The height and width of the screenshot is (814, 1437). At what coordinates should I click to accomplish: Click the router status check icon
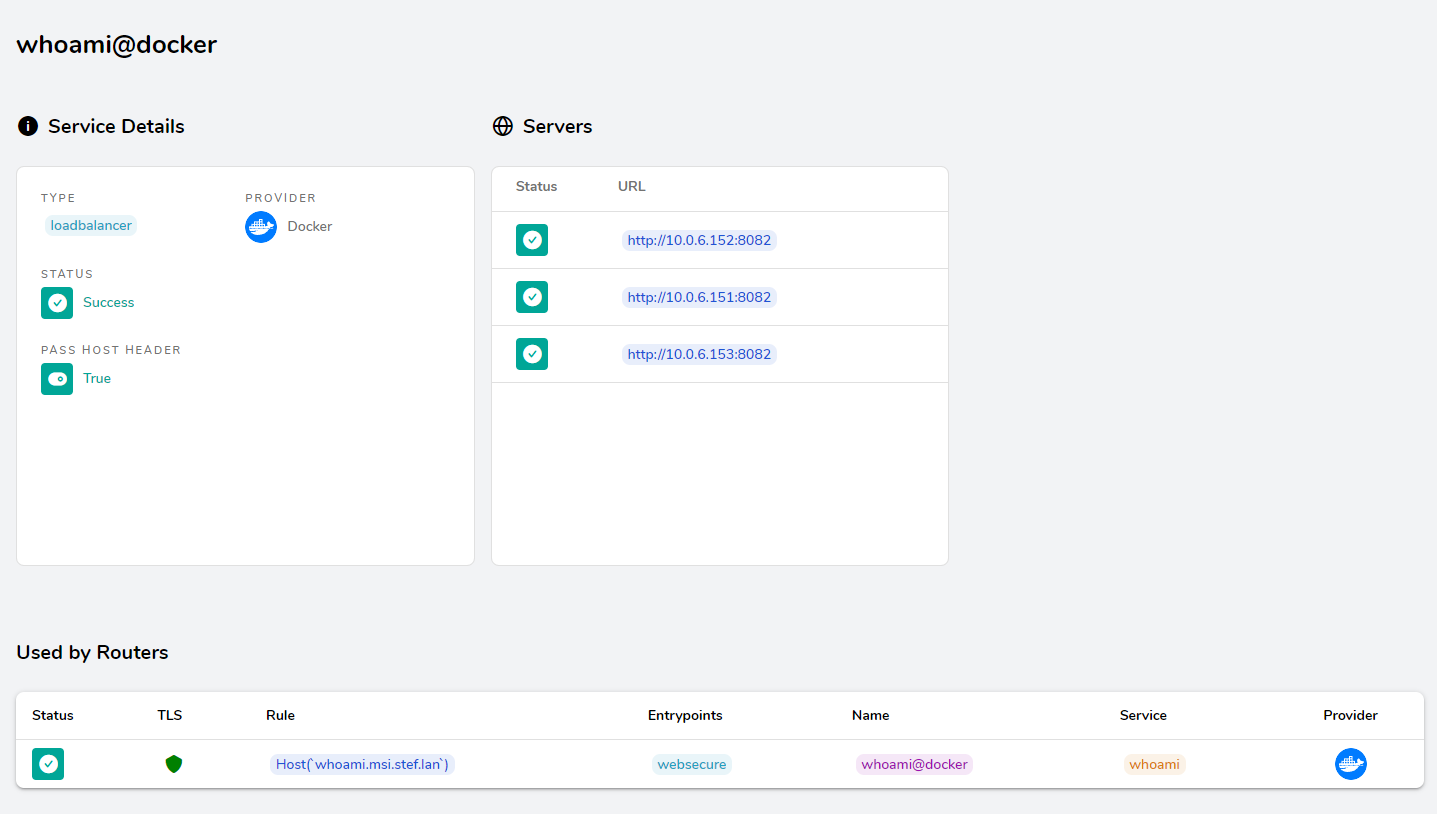48,764
